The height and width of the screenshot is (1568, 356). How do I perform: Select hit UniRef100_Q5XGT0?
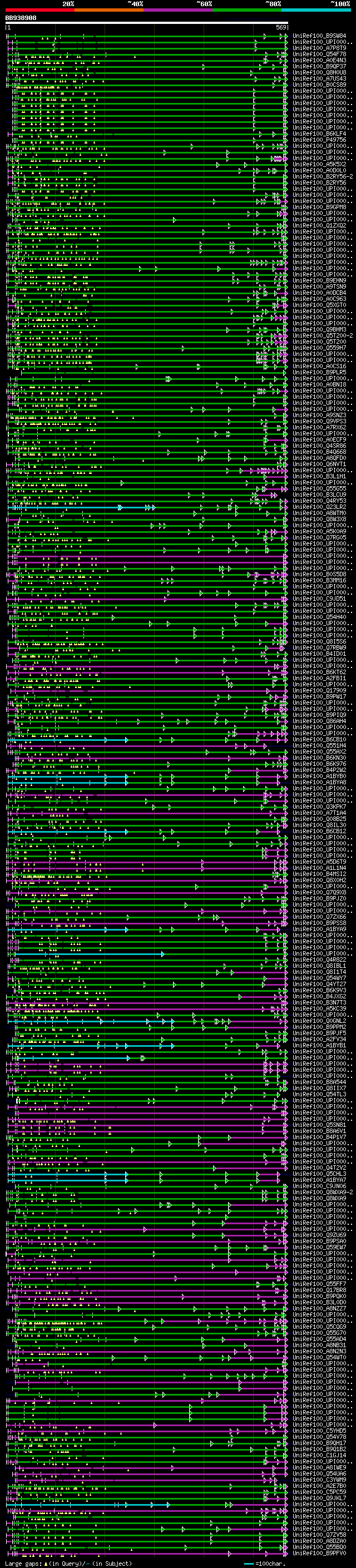pos(319,305)
